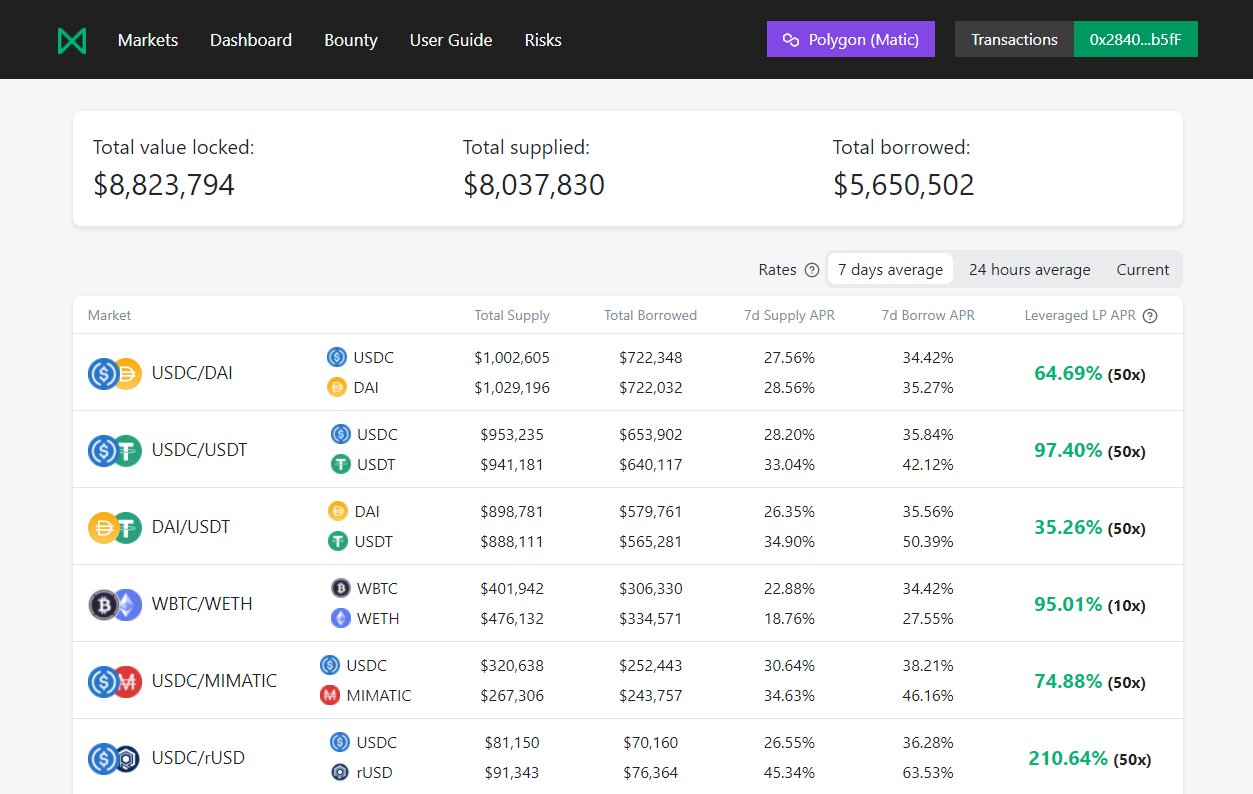Open the User Guide link

coord(451,40)
